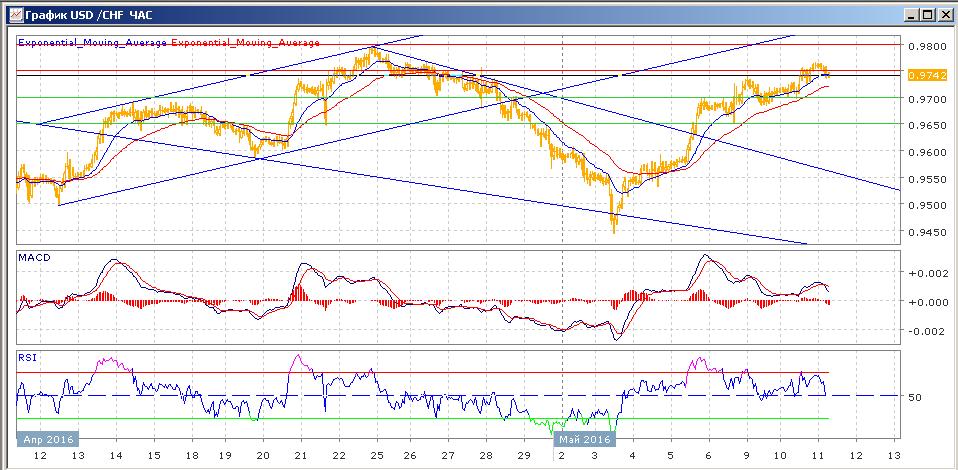The image size is (958, 470).
Task: Click the red Exponential_Moving_Average legend label
Action: tap(246, 43)
